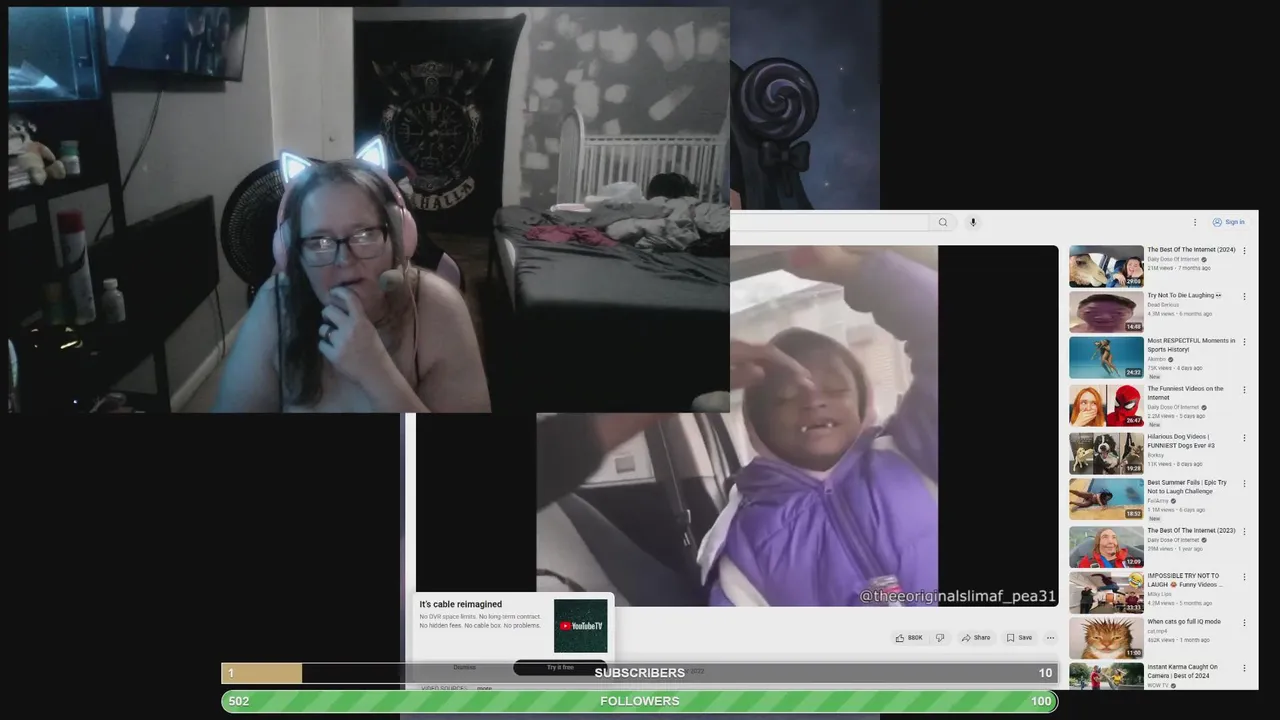This screenshot has height=720, width=1280.
Task: Click the Sign in button
Action: (1229, 222)
